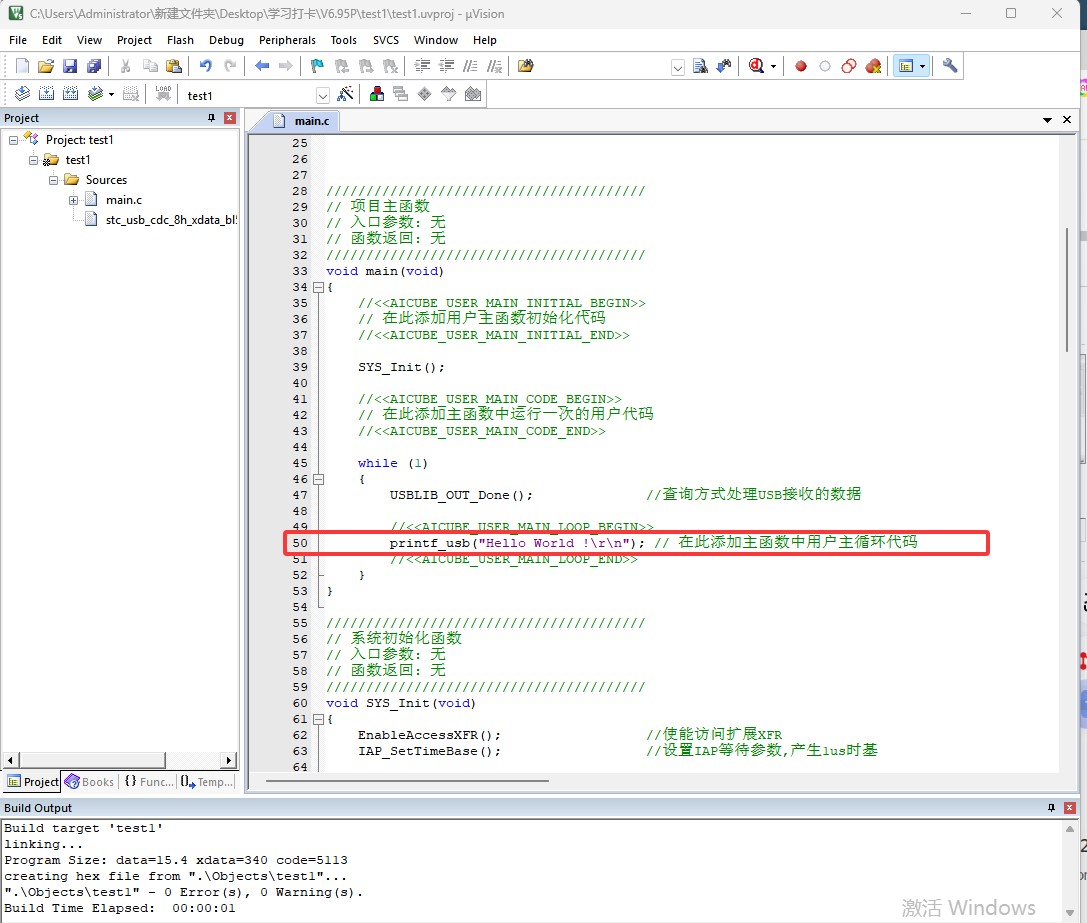Disable all breakpoints in the target
The width and height of the screenshot is (1087, 923).
(849, 66)
